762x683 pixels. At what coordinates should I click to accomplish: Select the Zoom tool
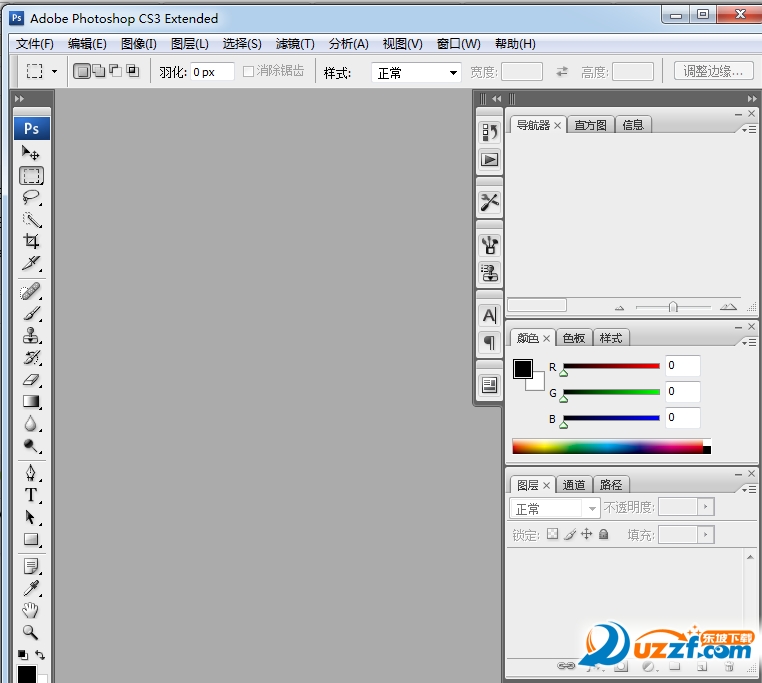tap(31, 632)
